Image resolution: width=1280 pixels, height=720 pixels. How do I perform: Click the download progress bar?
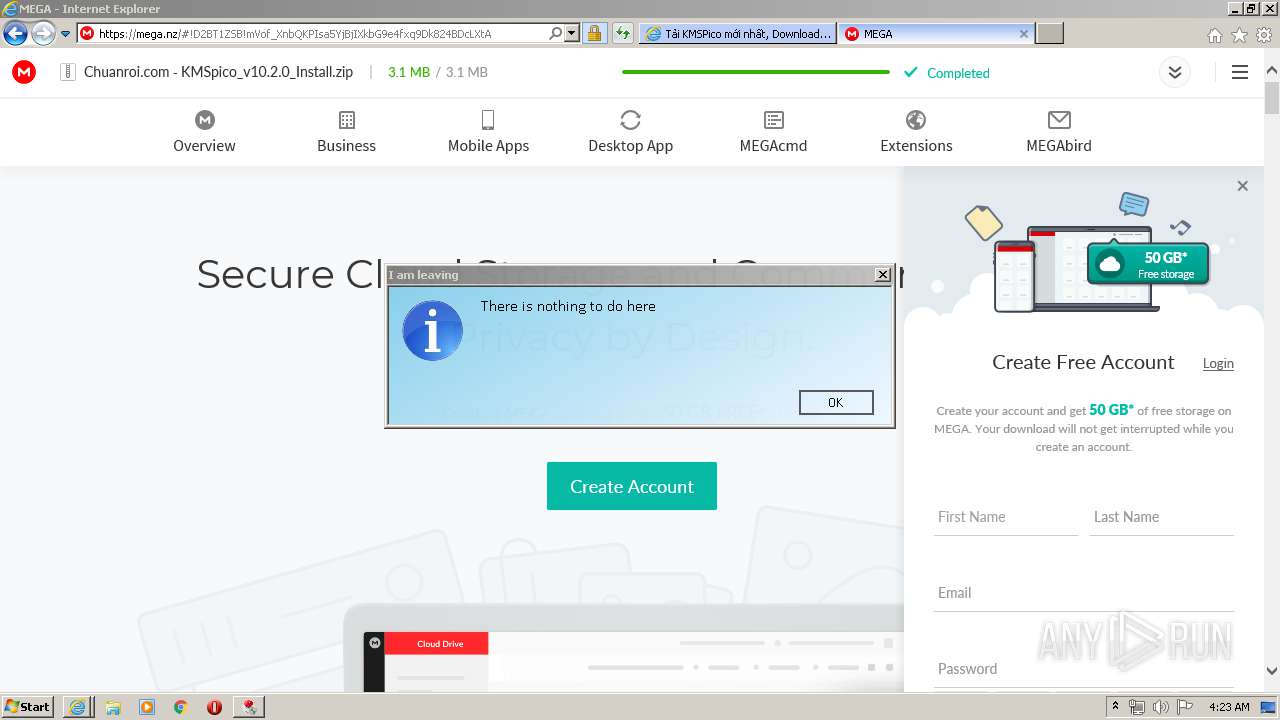coord(756,72)
